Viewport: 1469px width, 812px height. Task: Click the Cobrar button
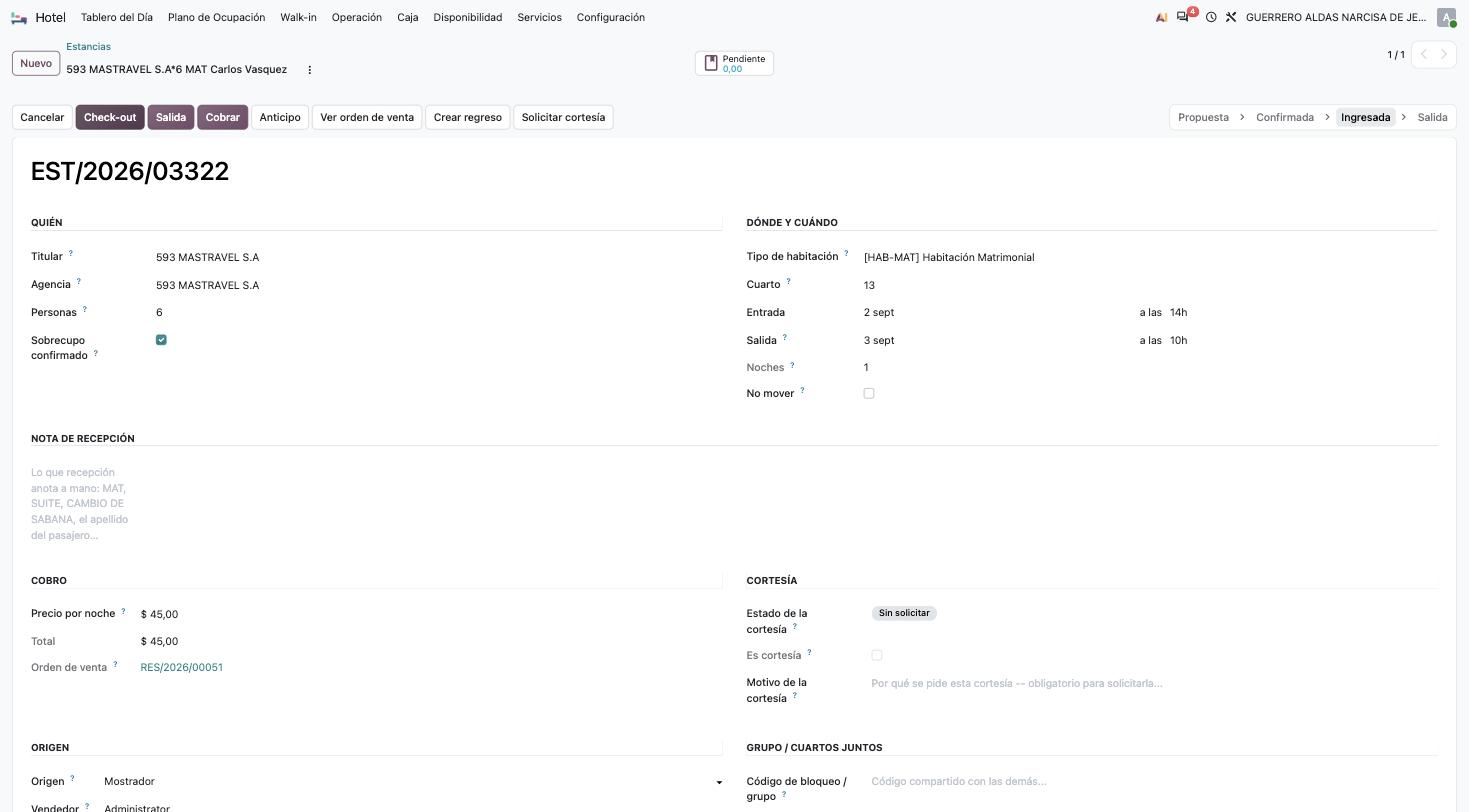tap(222, 117)
